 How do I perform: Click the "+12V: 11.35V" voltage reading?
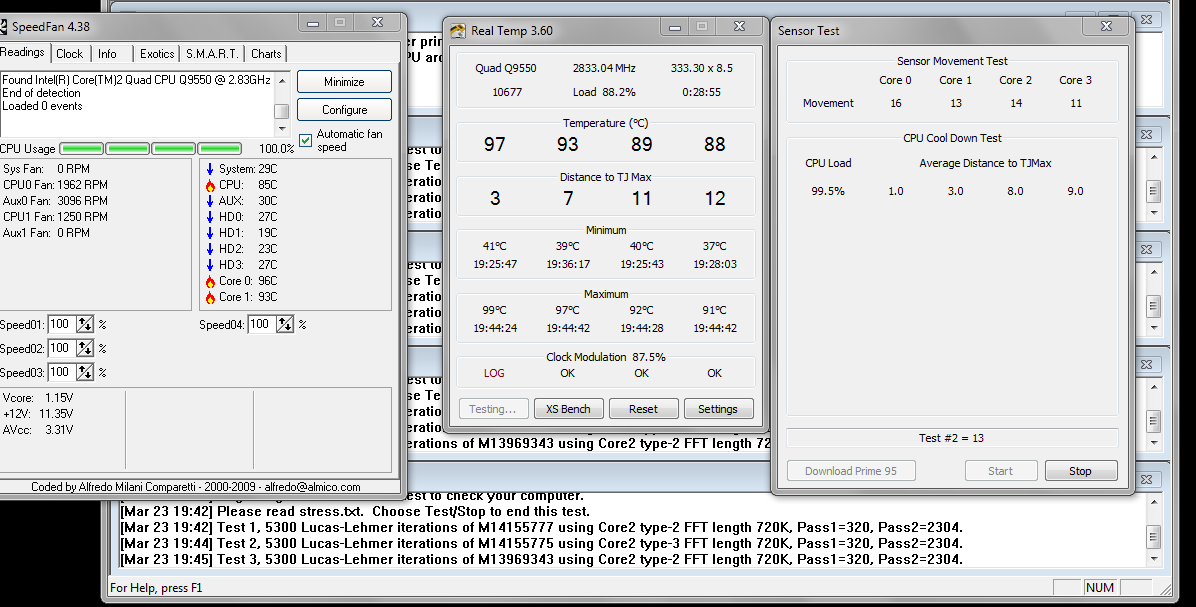coord(38,413)
